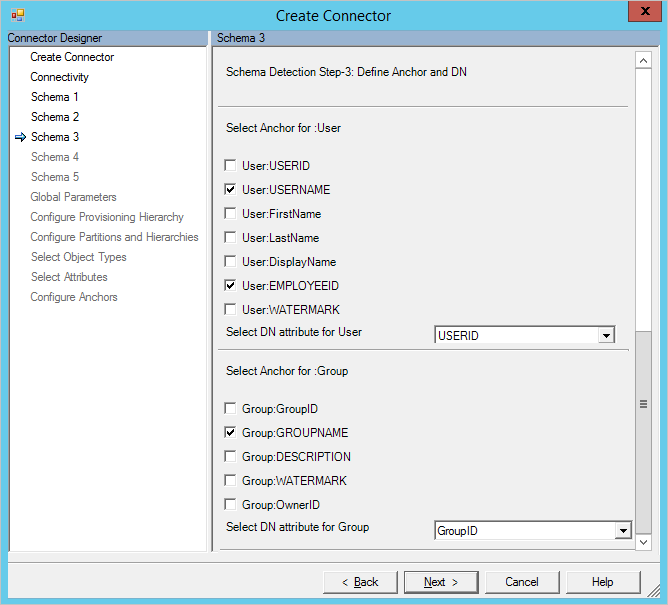Click the 'Select Anchor for :User' heading
Screen dimensions: 668x605
(x=283, y=128)
